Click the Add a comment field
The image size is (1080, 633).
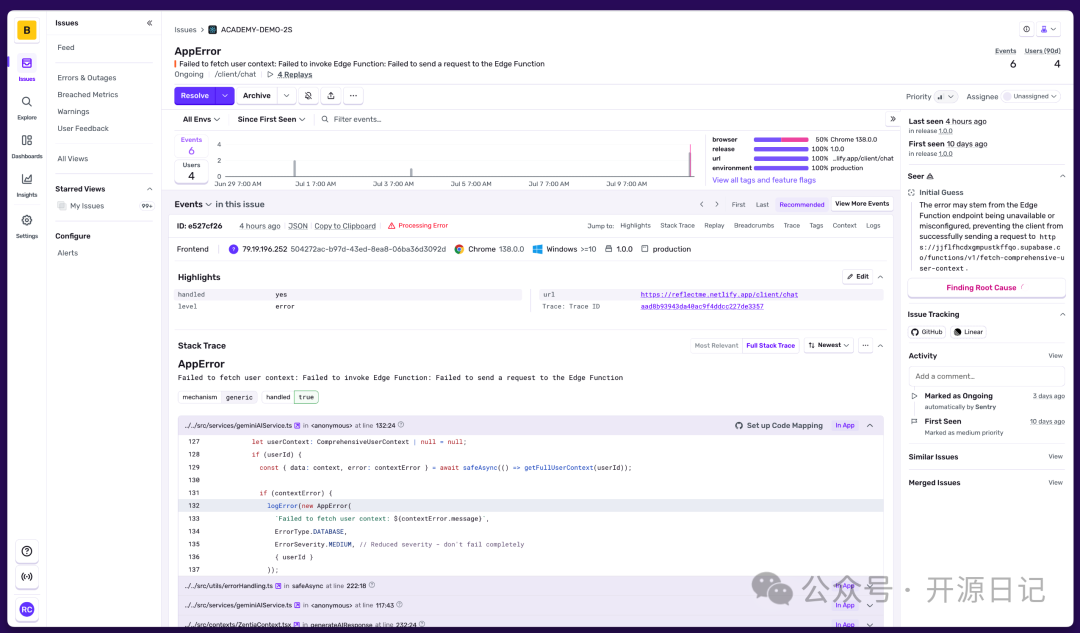[x=986, y=376]
